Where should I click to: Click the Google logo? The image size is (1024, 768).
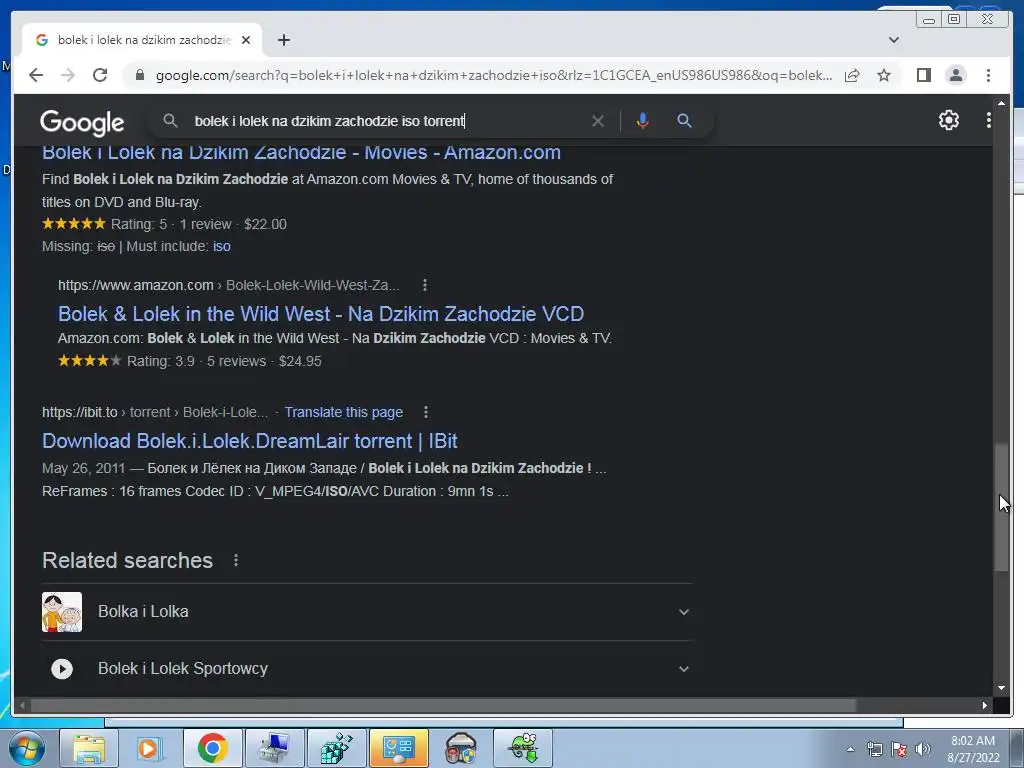(82, 122)
